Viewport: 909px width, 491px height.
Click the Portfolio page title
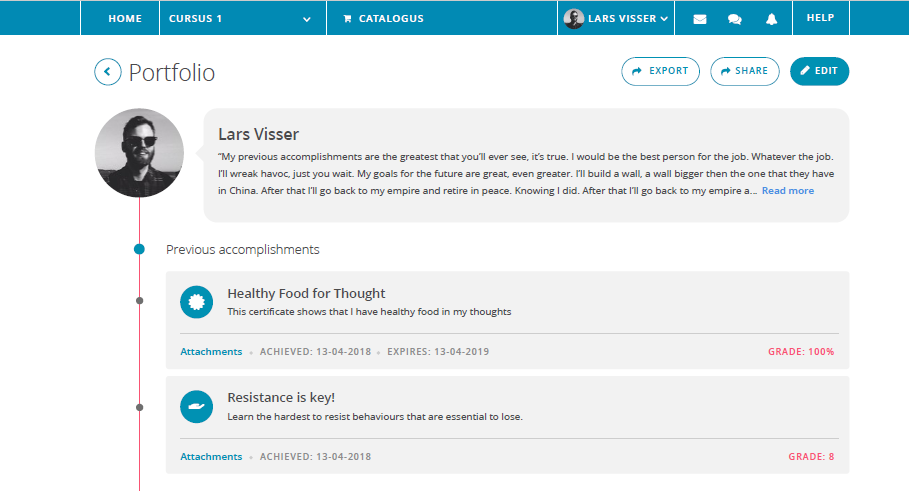(172, 72)
